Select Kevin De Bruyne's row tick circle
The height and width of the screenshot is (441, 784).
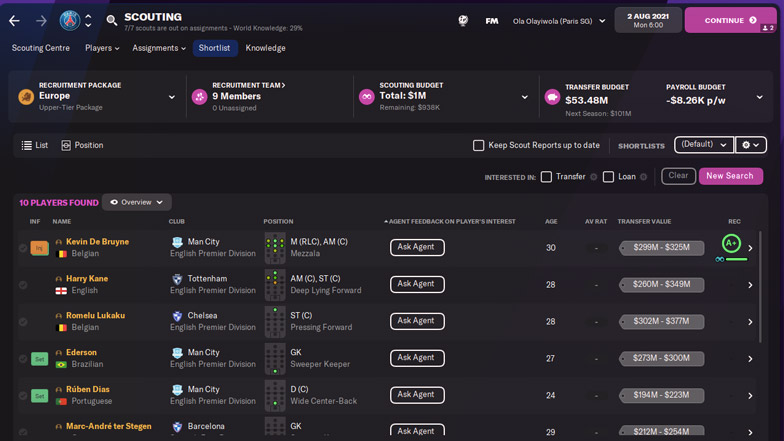click(23, 248)
